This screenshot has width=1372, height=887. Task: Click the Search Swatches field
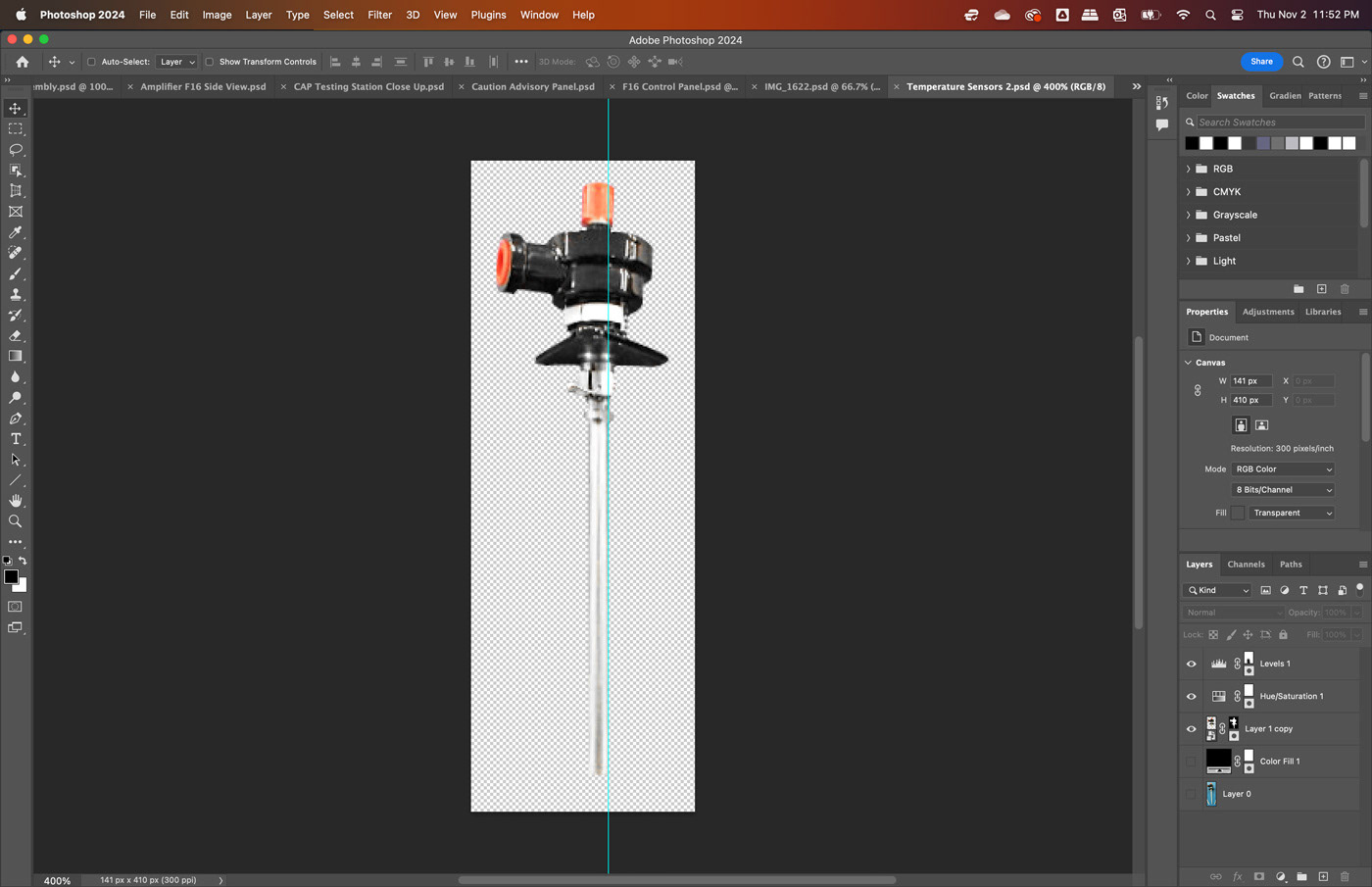(1274, 123)
